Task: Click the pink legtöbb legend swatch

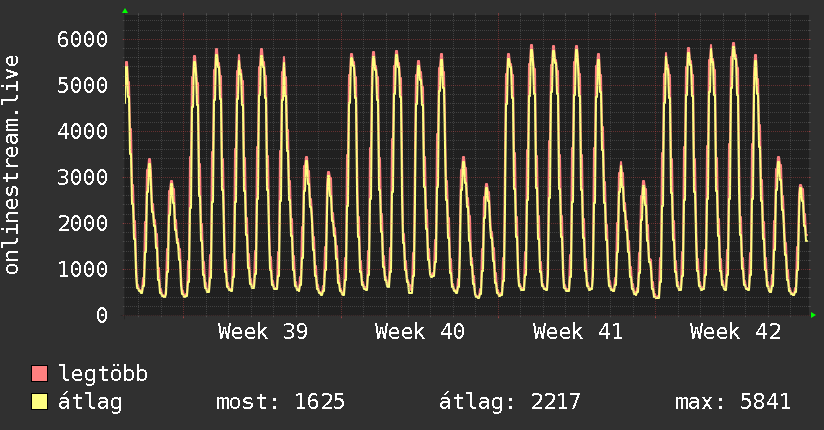Action: [39, 374]
